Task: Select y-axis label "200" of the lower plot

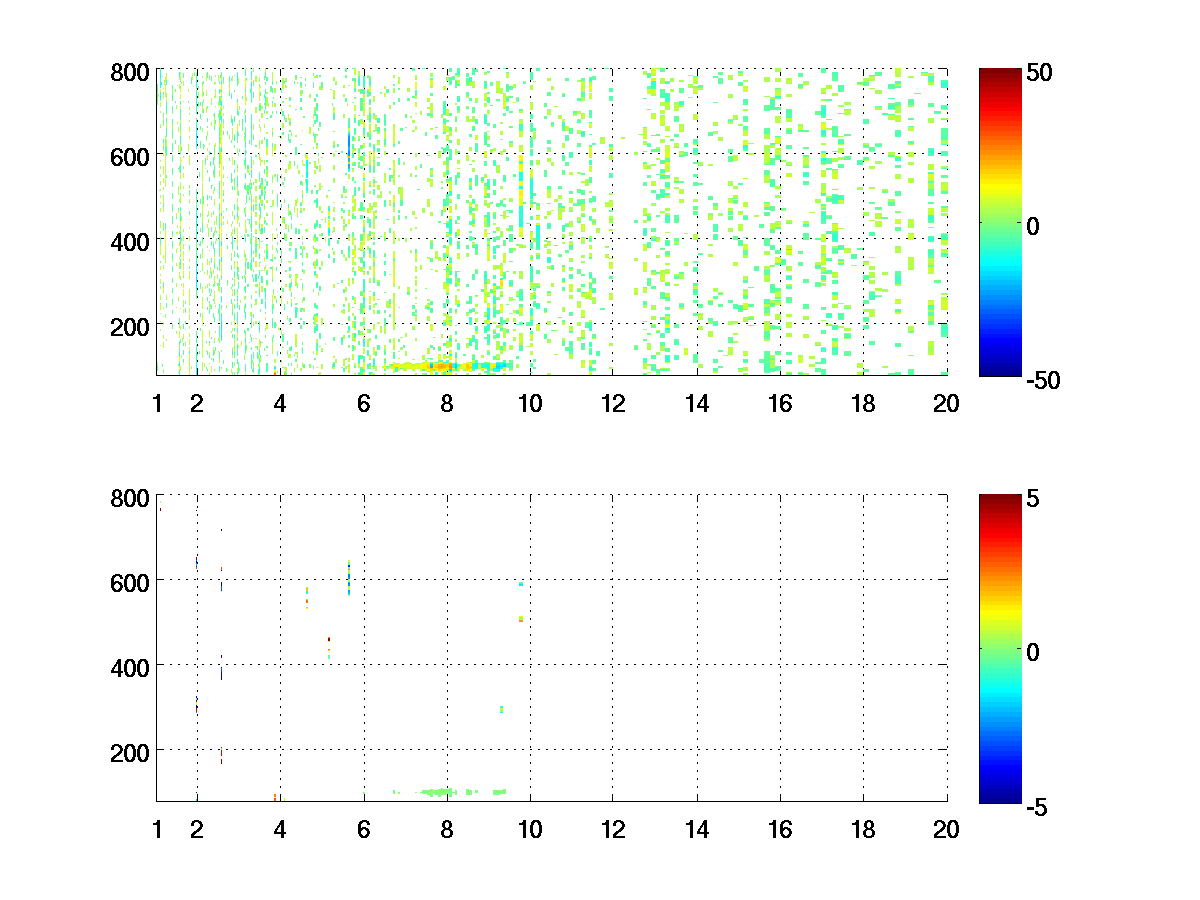Action: pos(130,750)
